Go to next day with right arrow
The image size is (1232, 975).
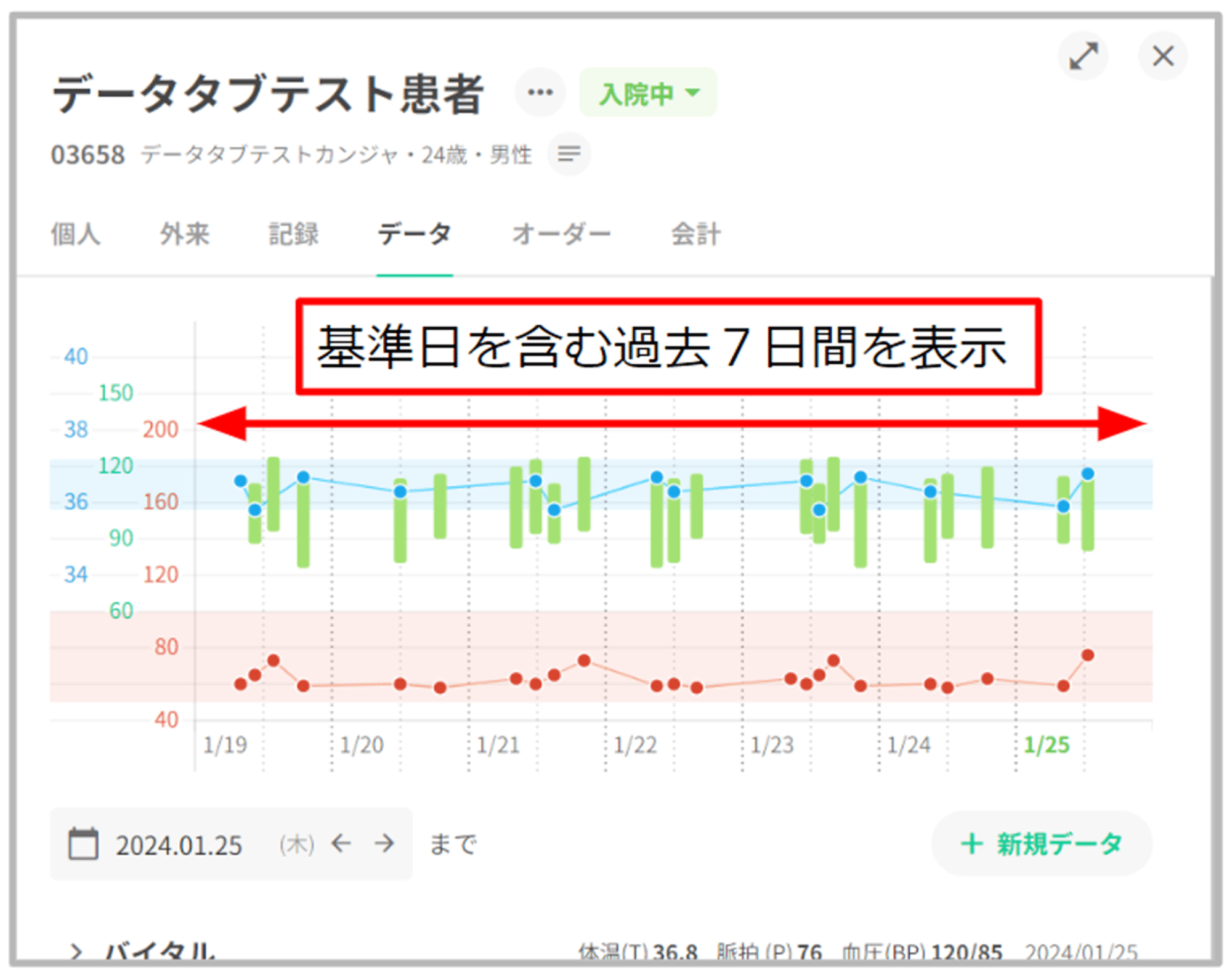384,843
